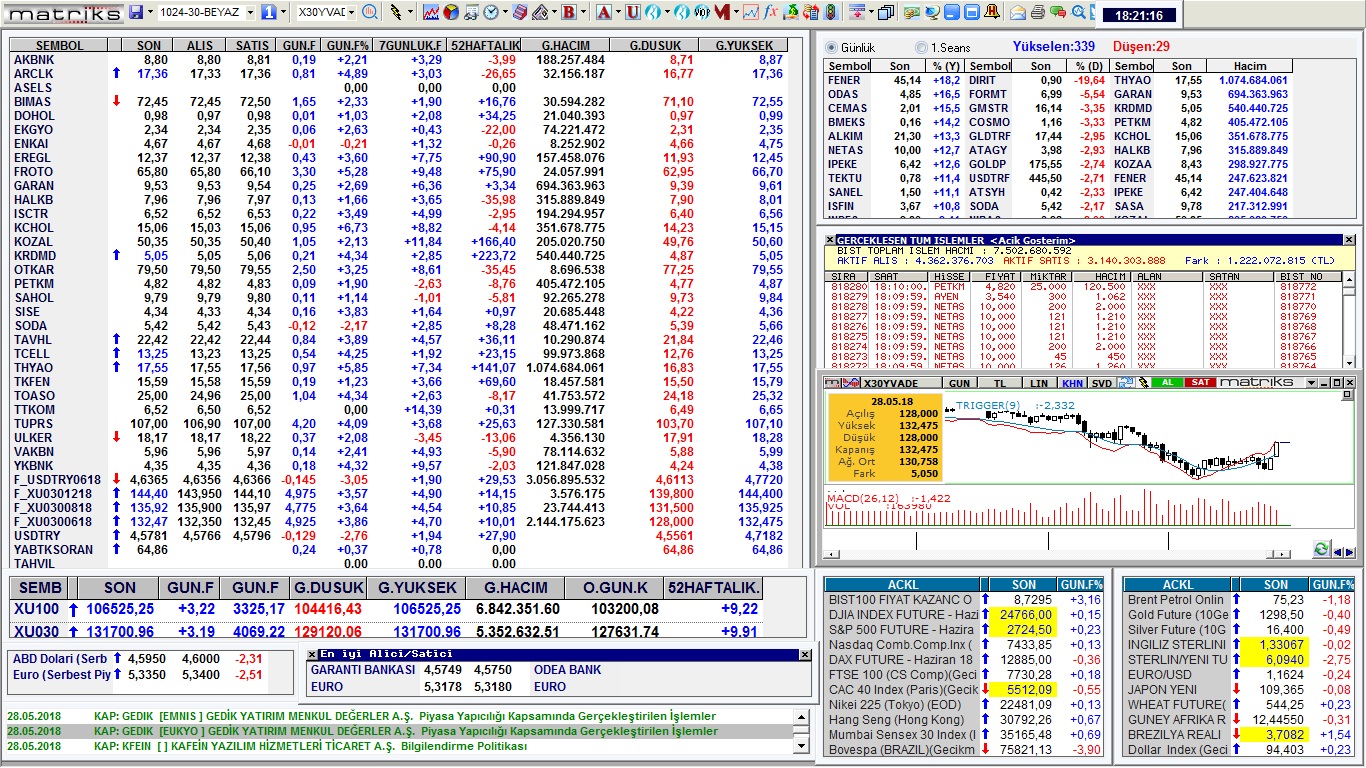Screen dimensions: 1366x768
Task: Select the LIN scale tab in chart window
Action: (x=1039, y=383)
